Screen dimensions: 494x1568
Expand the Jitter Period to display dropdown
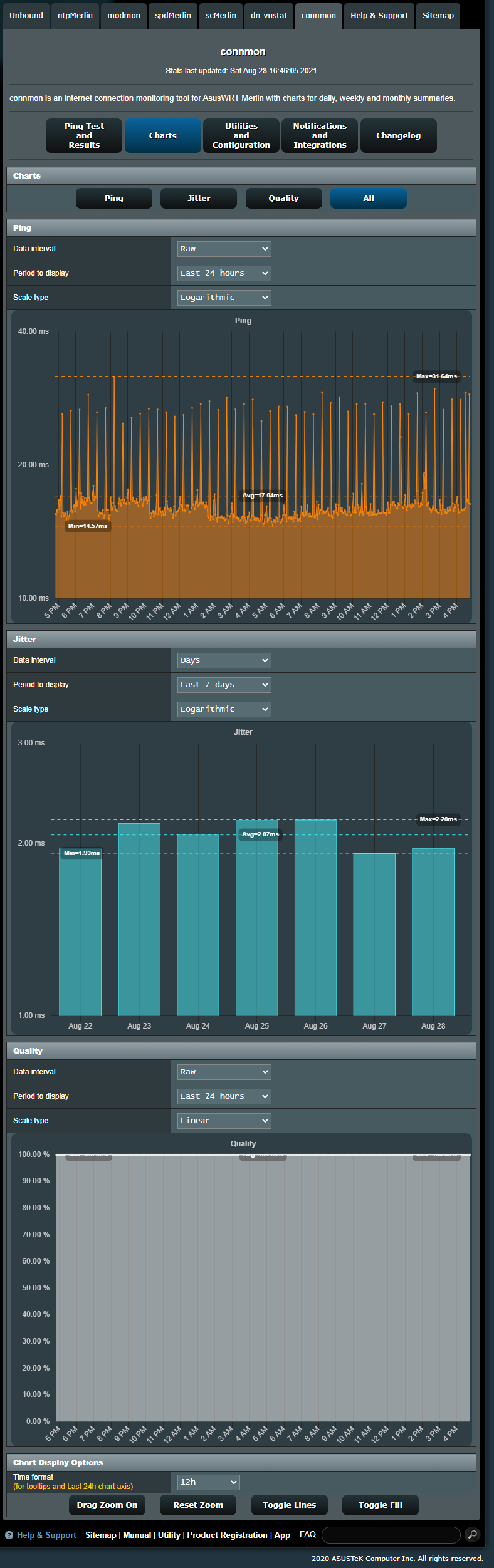[224, 685]
